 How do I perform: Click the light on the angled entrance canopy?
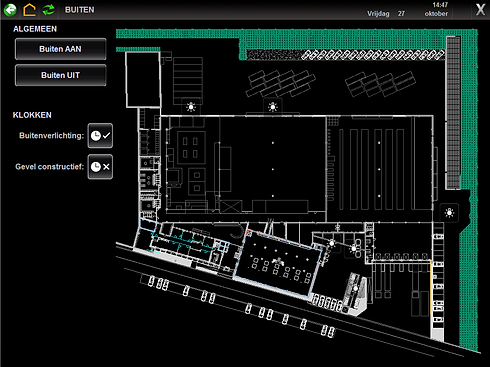pyautogui.click(x=356, y=289)
